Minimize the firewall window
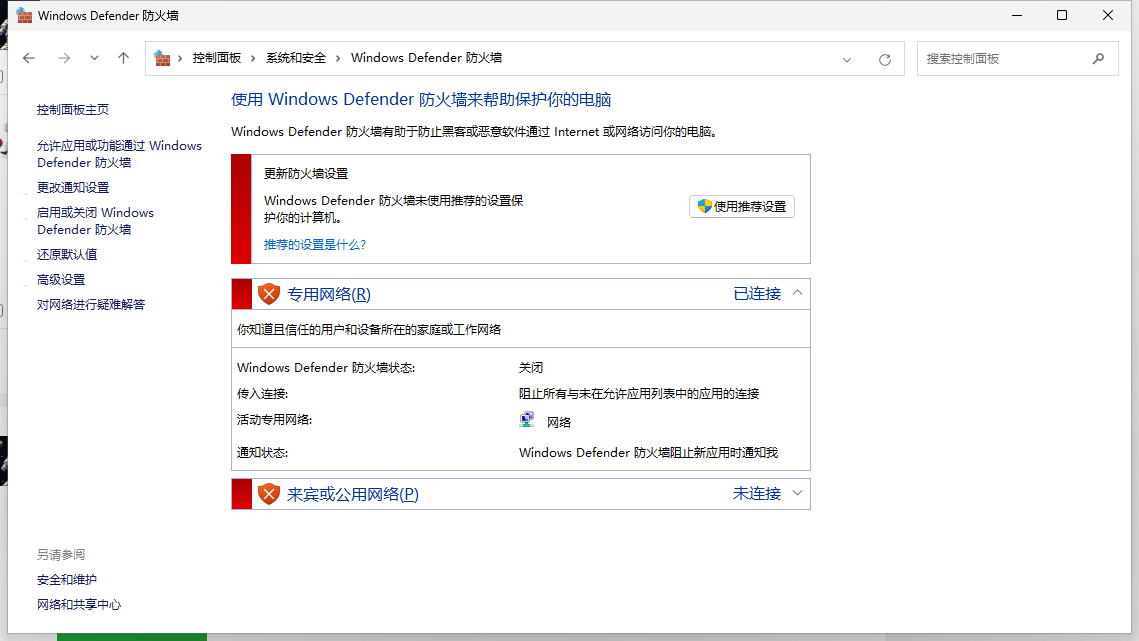The height and width of the screenshot is (641, 1139). click(1017, 15)
